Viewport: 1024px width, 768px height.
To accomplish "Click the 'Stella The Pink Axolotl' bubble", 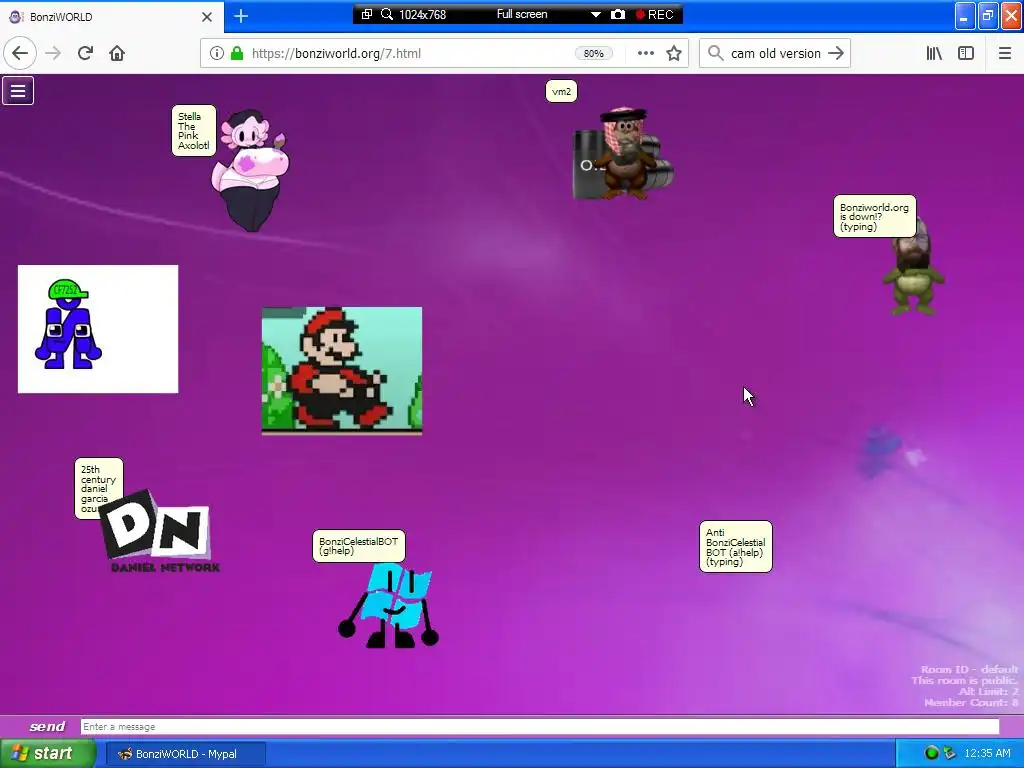I will 193,131.
